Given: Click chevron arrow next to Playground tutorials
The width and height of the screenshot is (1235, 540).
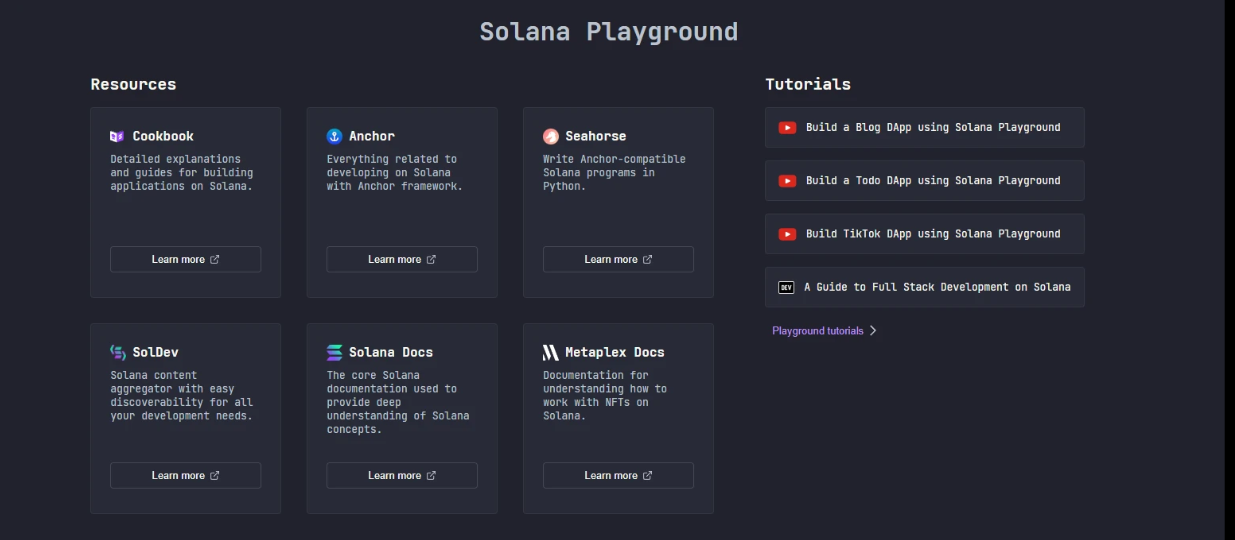Looking at the screenshot, I should (x=873, y=331).
